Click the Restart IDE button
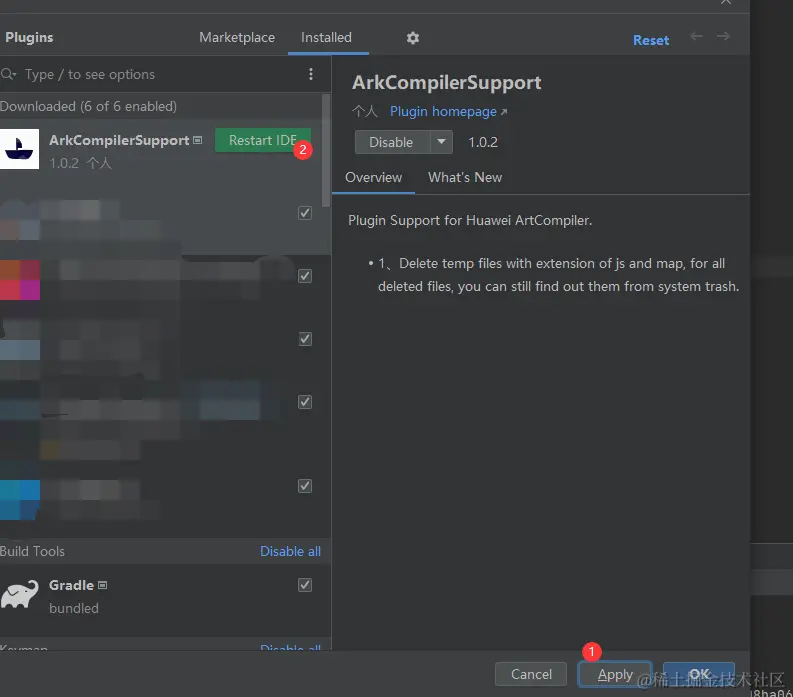 pos(263,140)
